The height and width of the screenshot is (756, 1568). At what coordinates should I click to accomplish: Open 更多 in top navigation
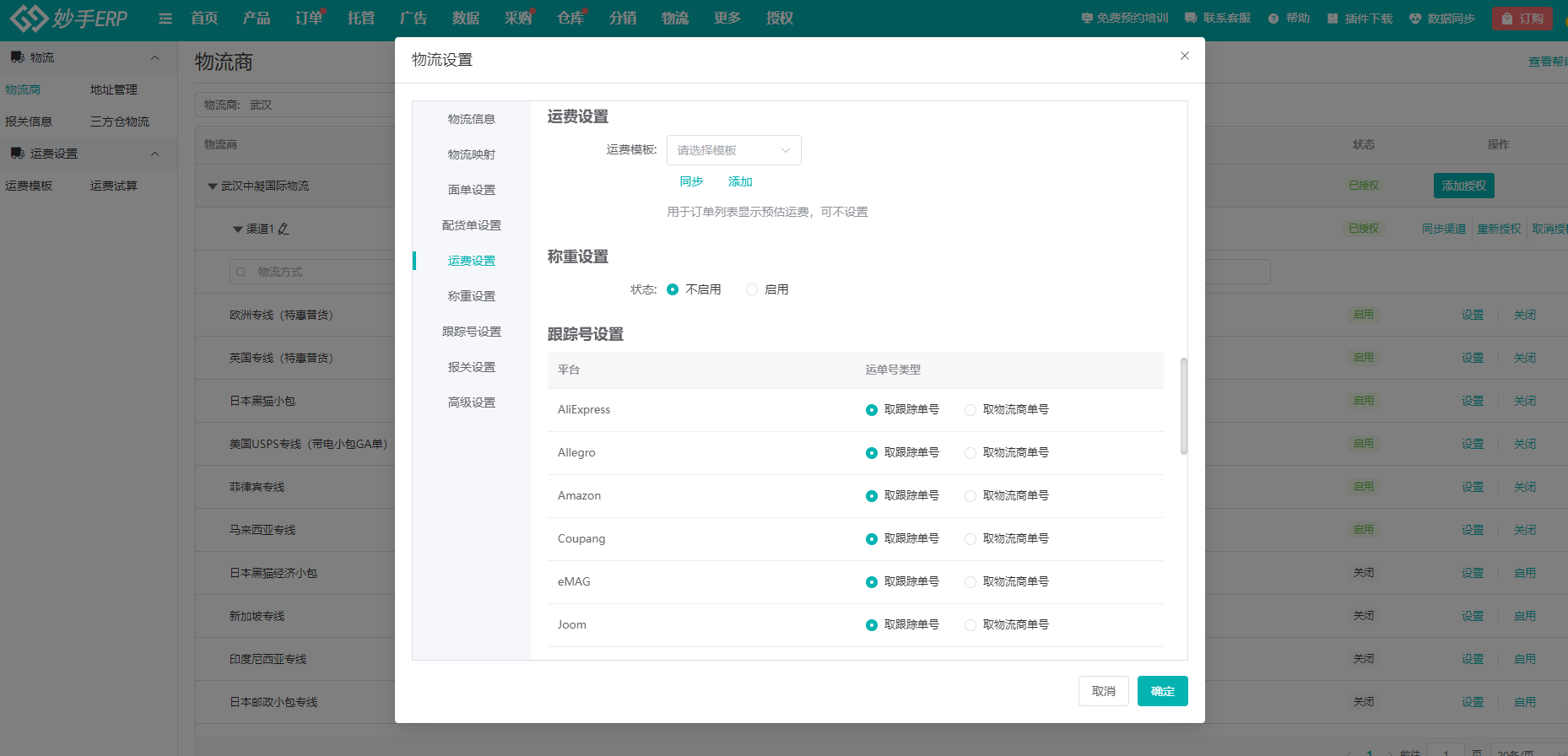tap(727, 19)
